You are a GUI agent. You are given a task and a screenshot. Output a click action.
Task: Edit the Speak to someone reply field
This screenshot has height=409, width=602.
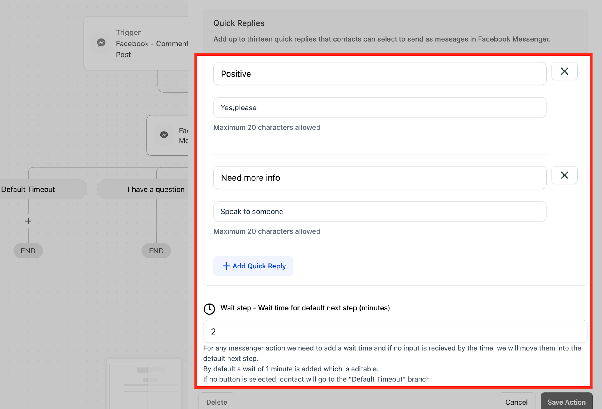(380, 212)
